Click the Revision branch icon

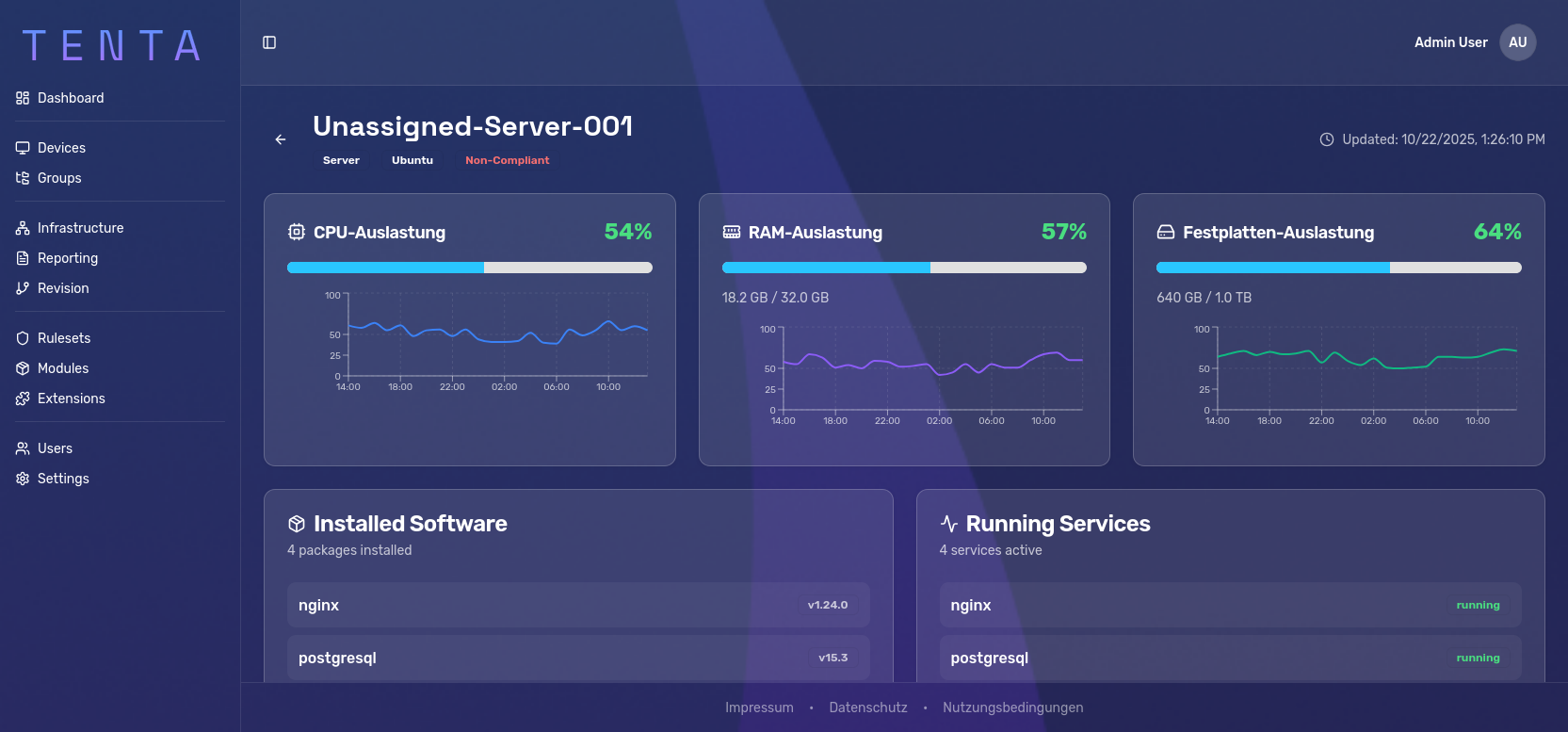click(x=23, y=288)
